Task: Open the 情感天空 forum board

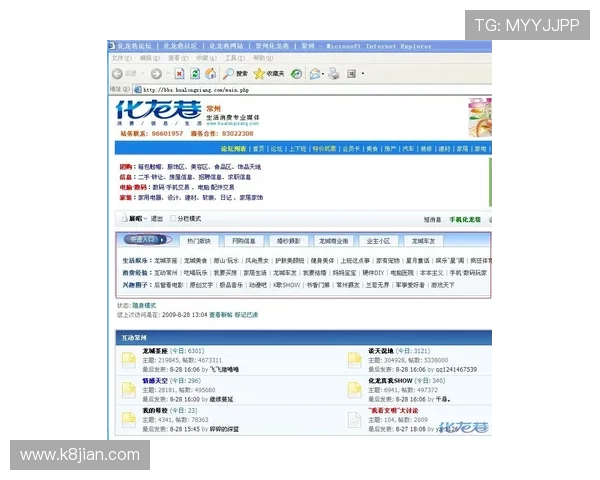Action: point(155,381)
